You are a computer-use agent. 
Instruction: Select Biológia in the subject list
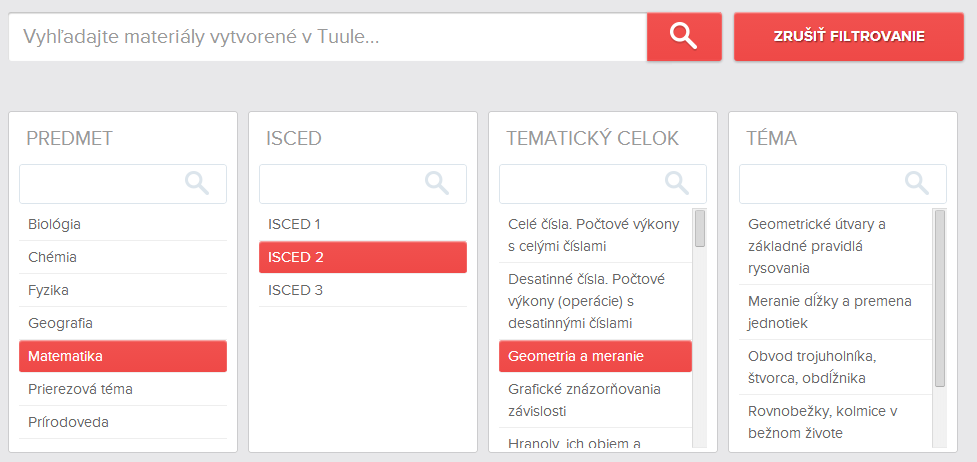pos(123,224)
